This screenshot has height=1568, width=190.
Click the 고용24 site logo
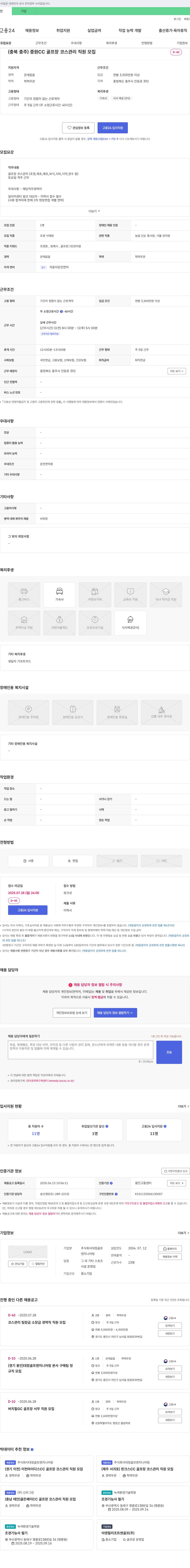tap(7, 31)
